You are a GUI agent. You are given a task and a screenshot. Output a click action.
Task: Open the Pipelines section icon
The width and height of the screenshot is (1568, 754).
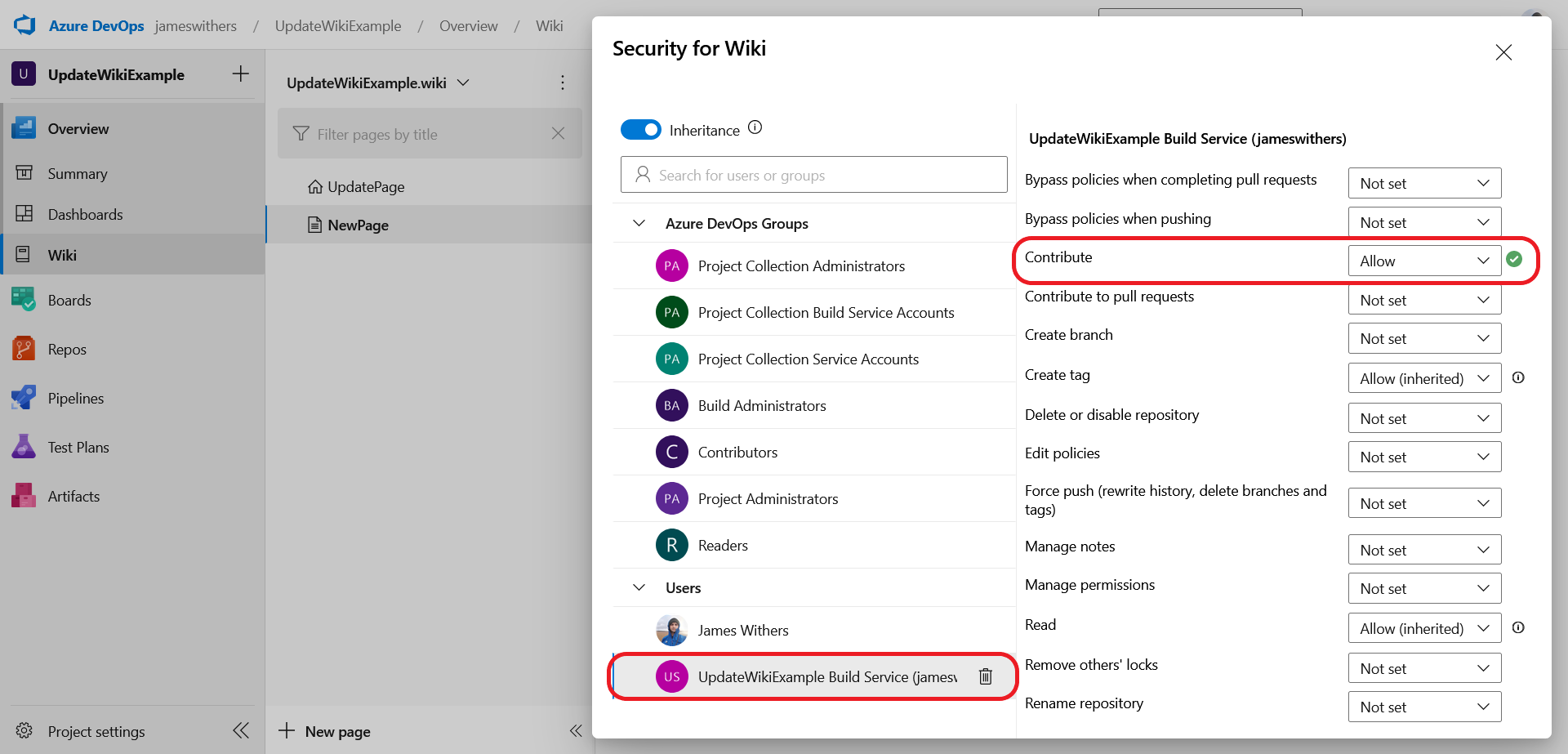pyautogui.click(x=24, y=398)
